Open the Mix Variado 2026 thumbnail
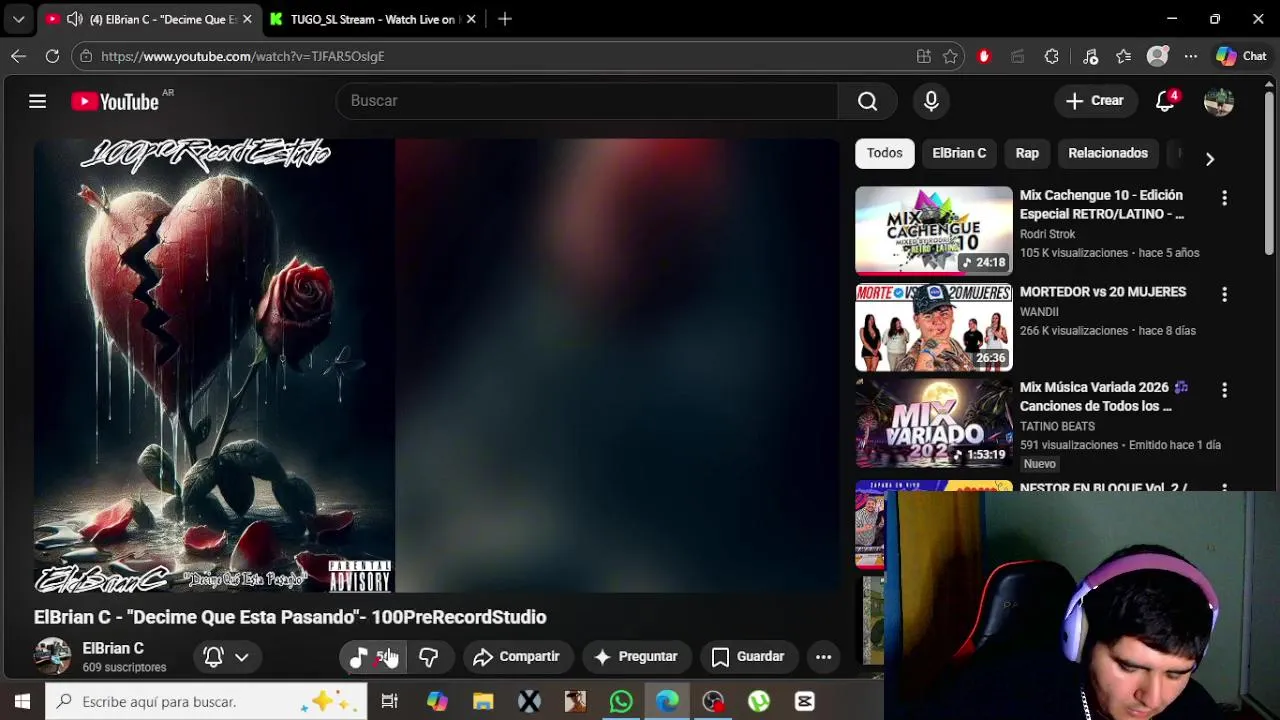1280x720 pixels. tap(934, 423)
